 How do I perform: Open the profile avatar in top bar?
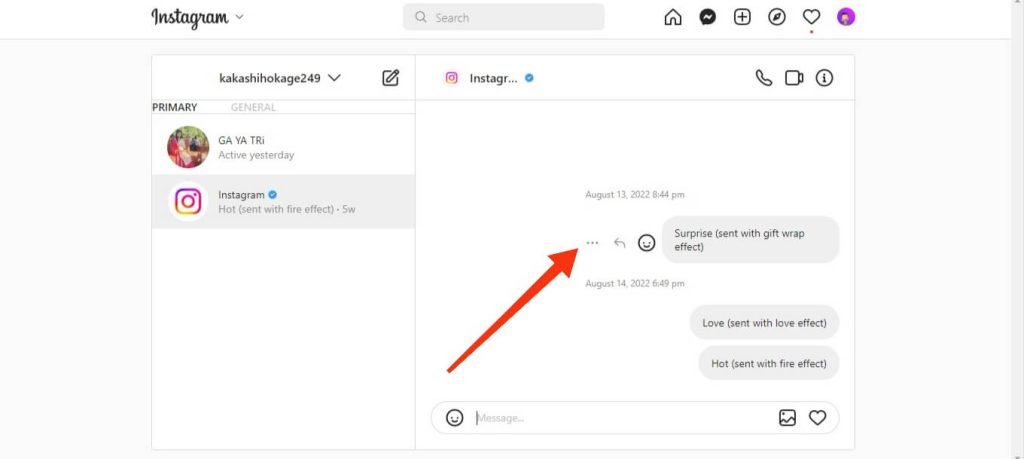pos(846,18)
